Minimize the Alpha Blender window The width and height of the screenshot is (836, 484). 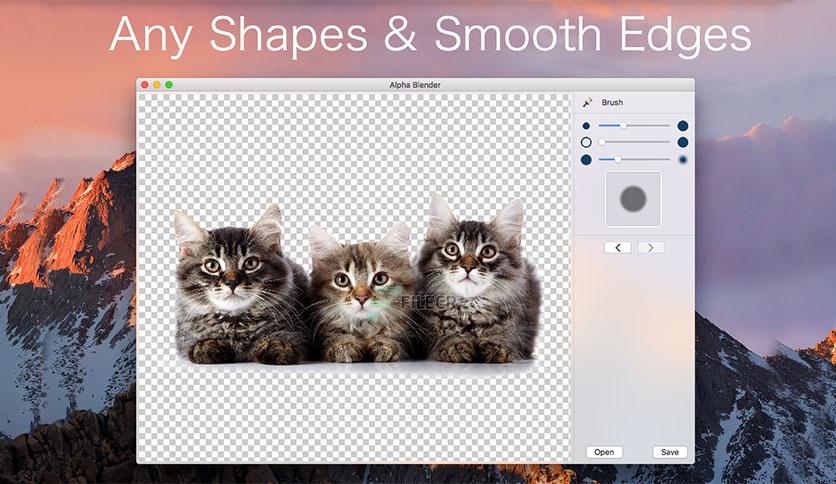(x=157, y=85)
